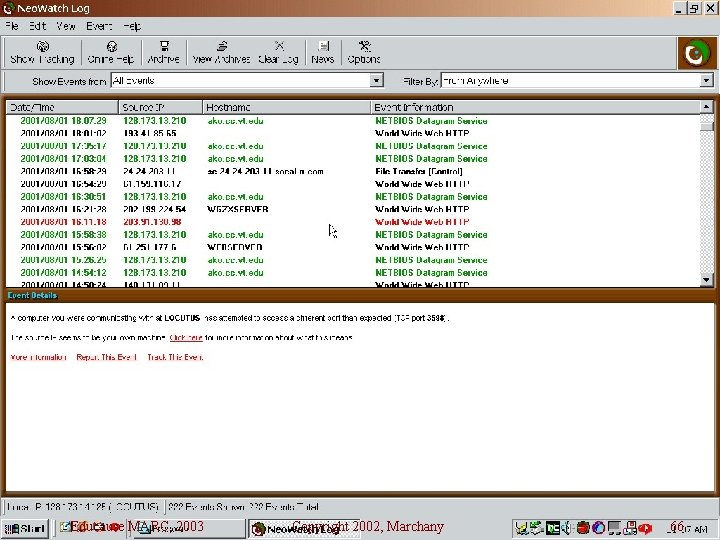Open the View menu
720x540 pixels.
(x=66, y=26)
